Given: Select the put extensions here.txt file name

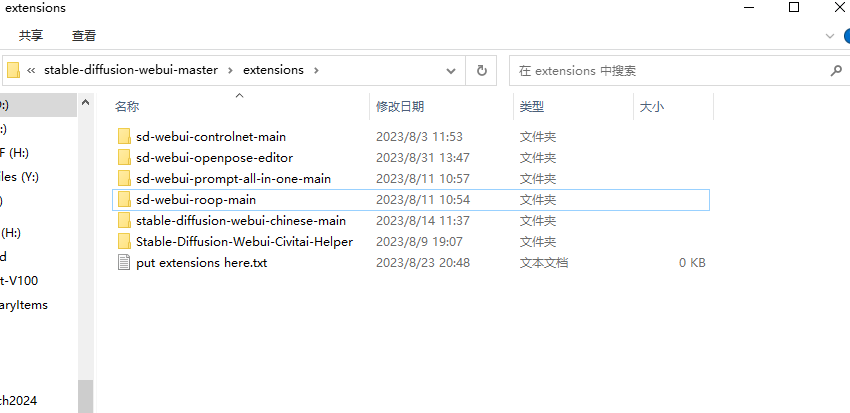Looking at the screenshot, I should pos(202,263).
